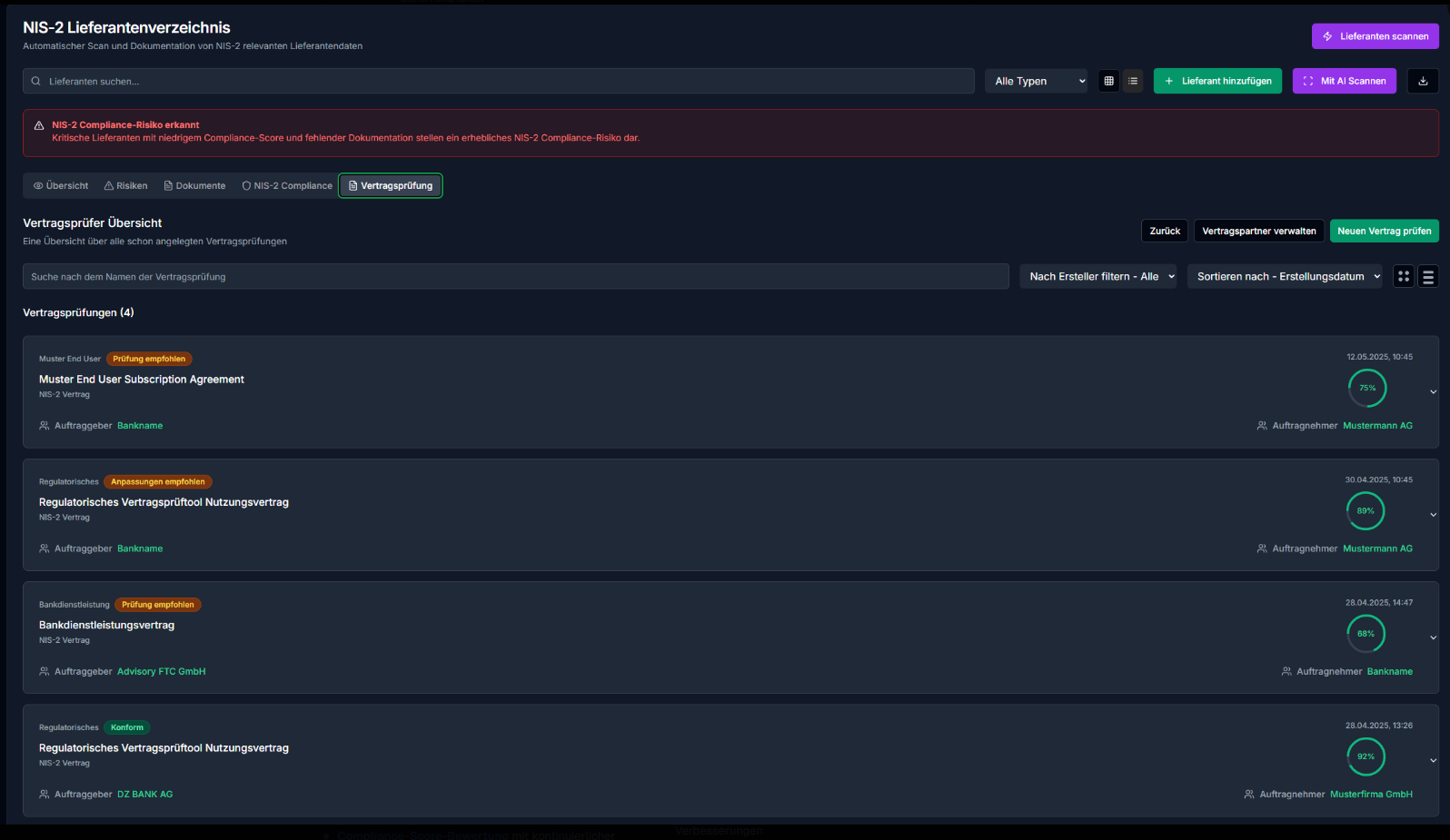This screenshot has width=1450, height=840.
Task: Click the Auftraggeber people icon on first card
Action: (45, 425)
